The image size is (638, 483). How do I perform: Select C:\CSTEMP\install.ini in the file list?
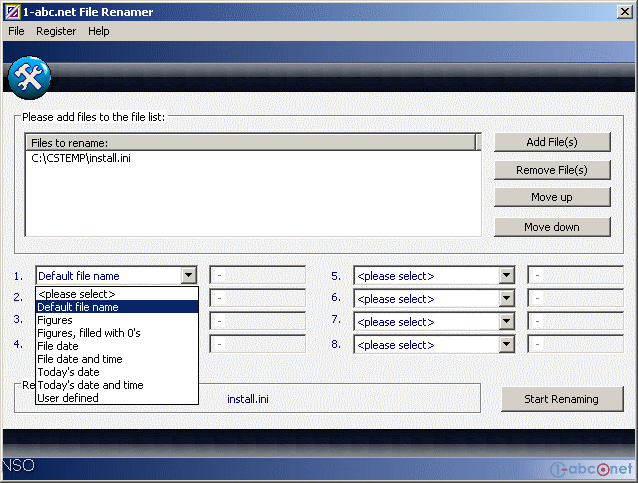[x=81, y=158]
